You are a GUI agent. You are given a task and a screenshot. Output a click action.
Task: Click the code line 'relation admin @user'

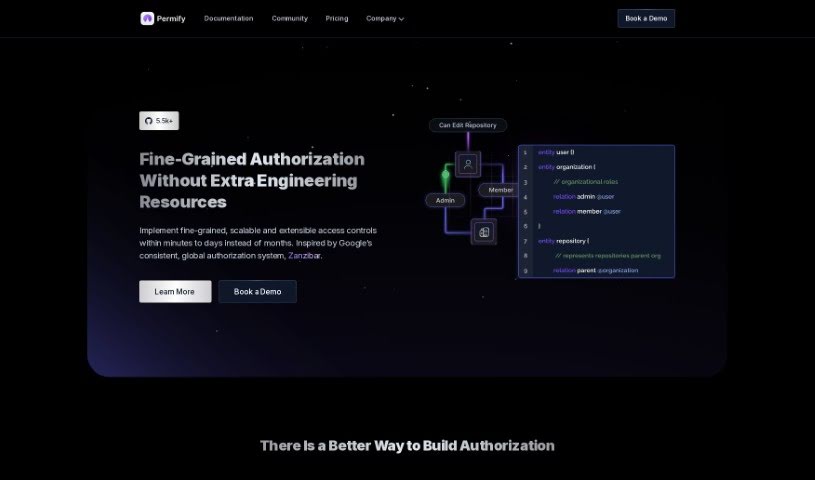(x=584, y=197)
